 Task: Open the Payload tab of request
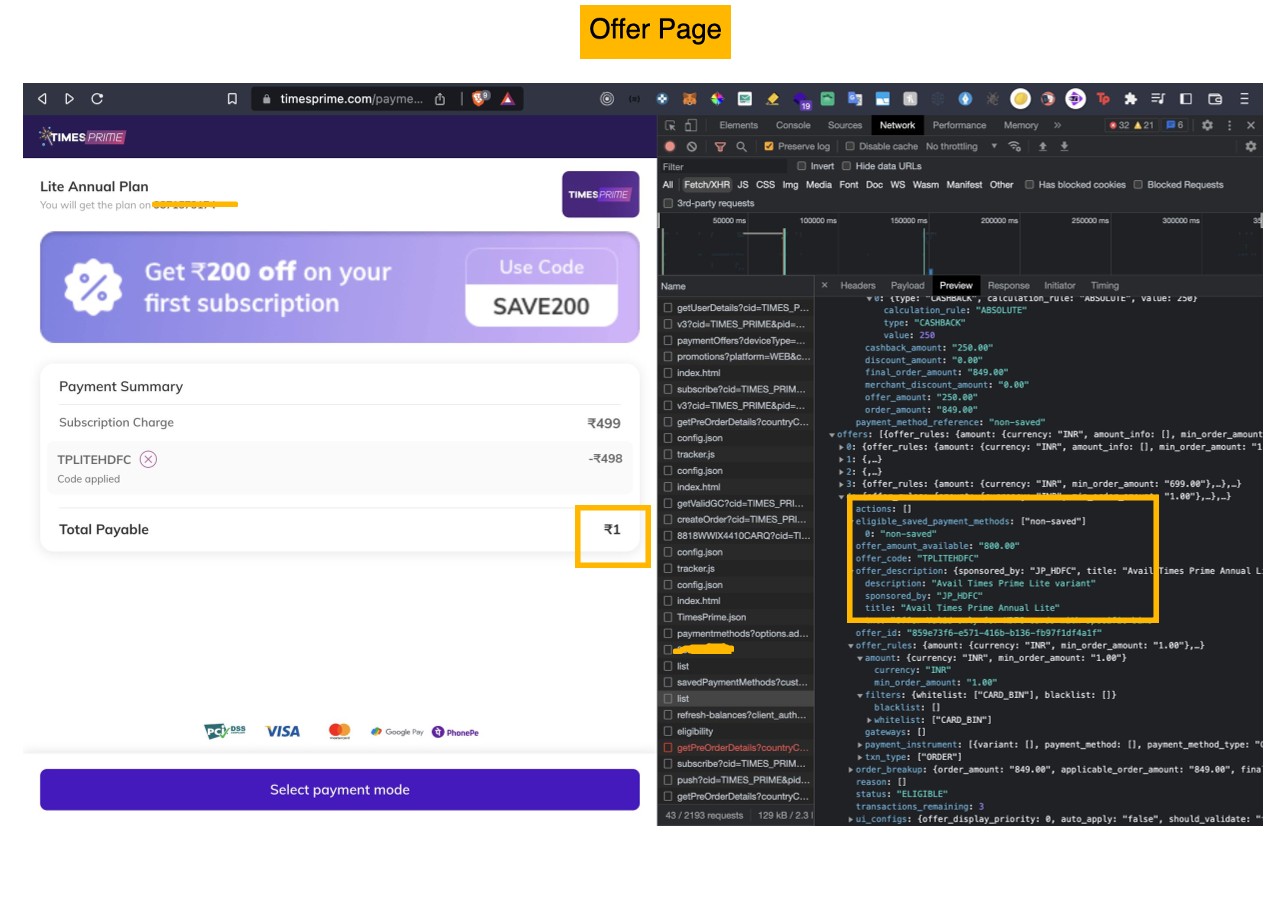click(x=907, y=285)
